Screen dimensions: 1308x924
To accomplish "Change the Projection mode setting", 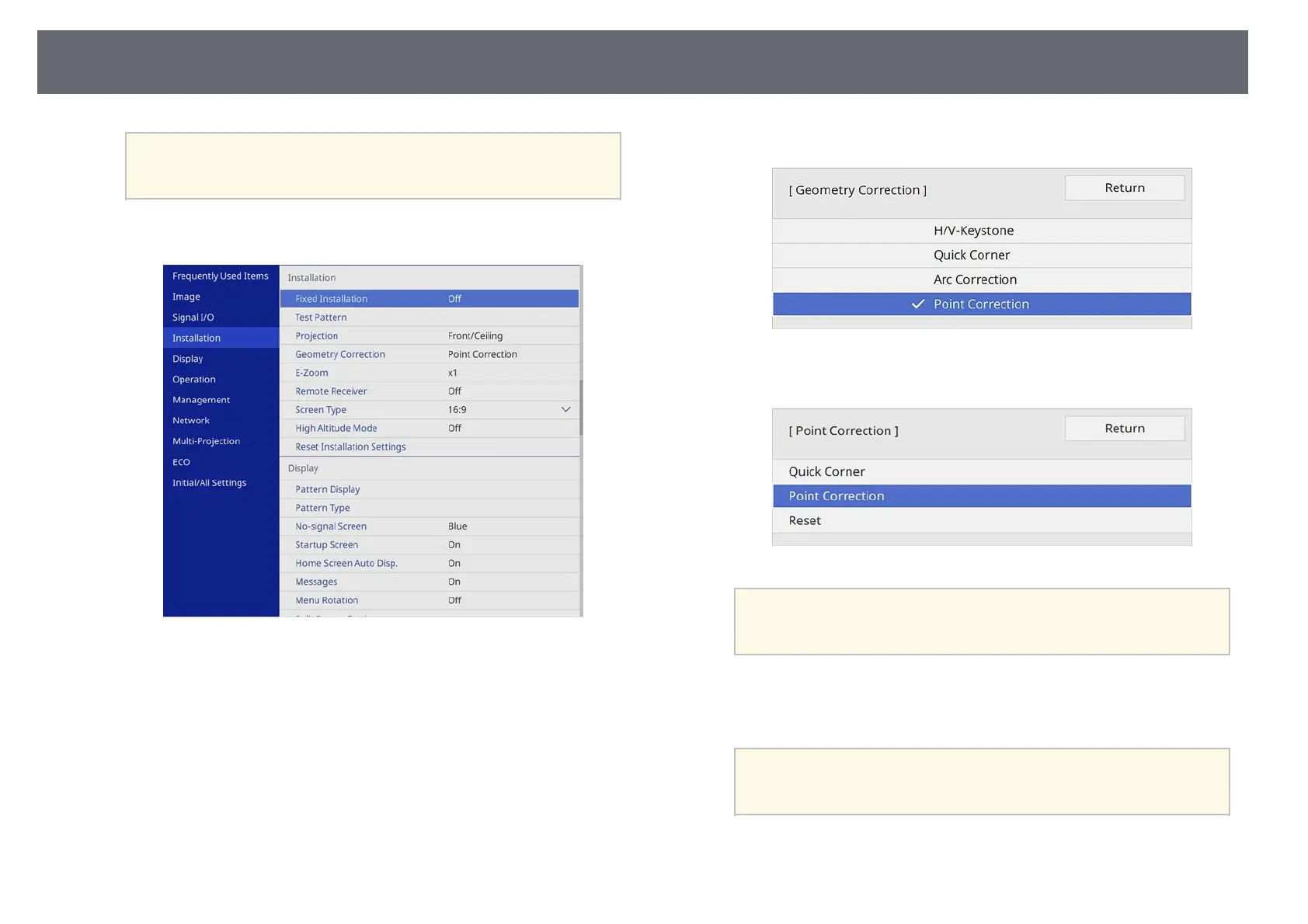I will [x=429, y=336].
